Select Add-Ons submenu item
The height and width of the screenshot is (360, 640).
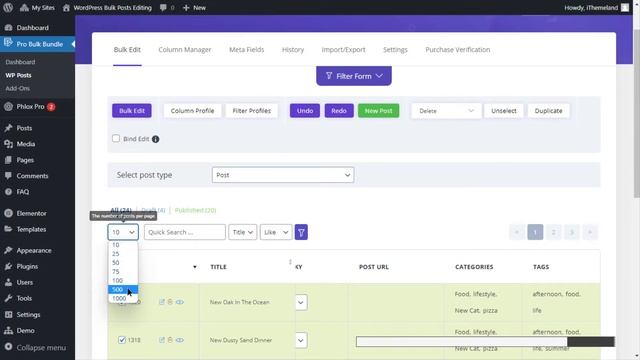(18, 88)
